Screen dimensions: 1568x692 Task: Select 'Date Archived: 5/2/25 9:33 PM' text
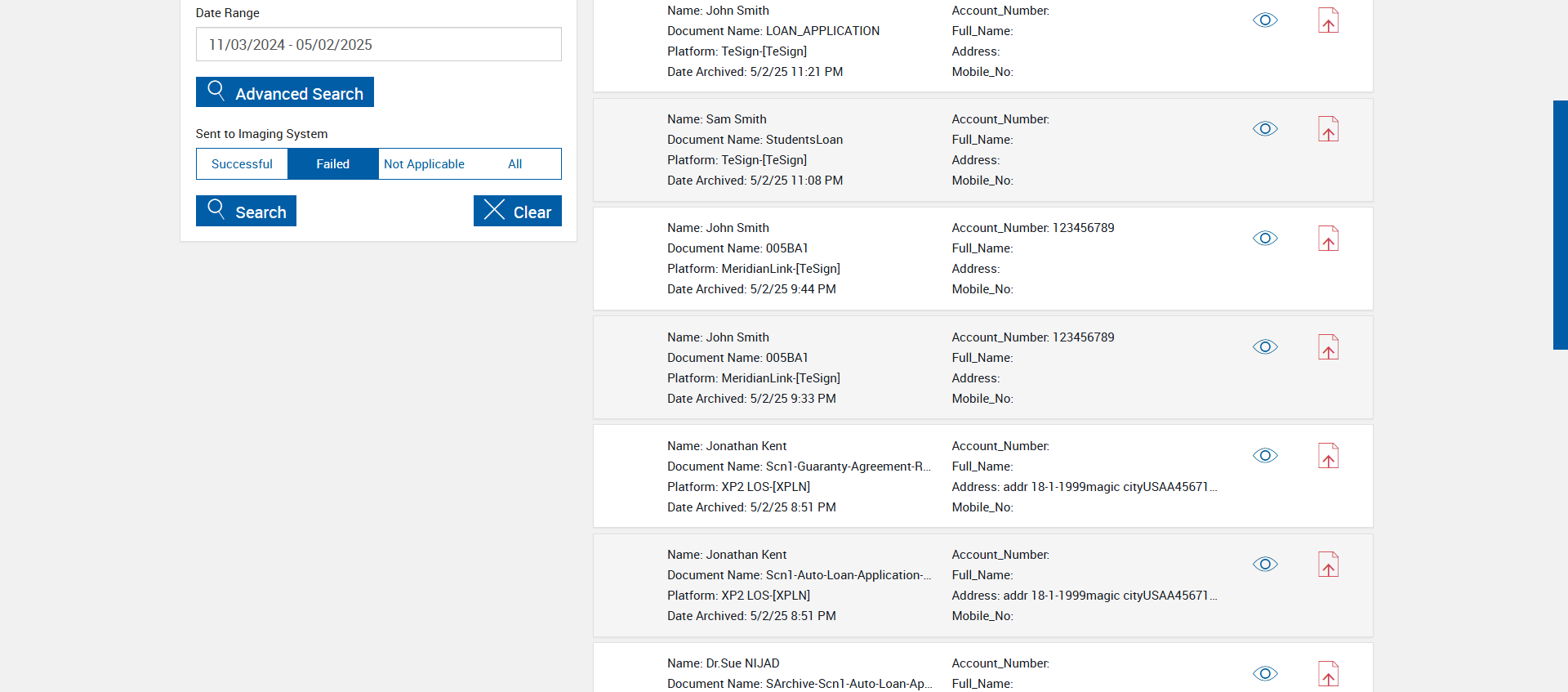click(x=751, y=399)
